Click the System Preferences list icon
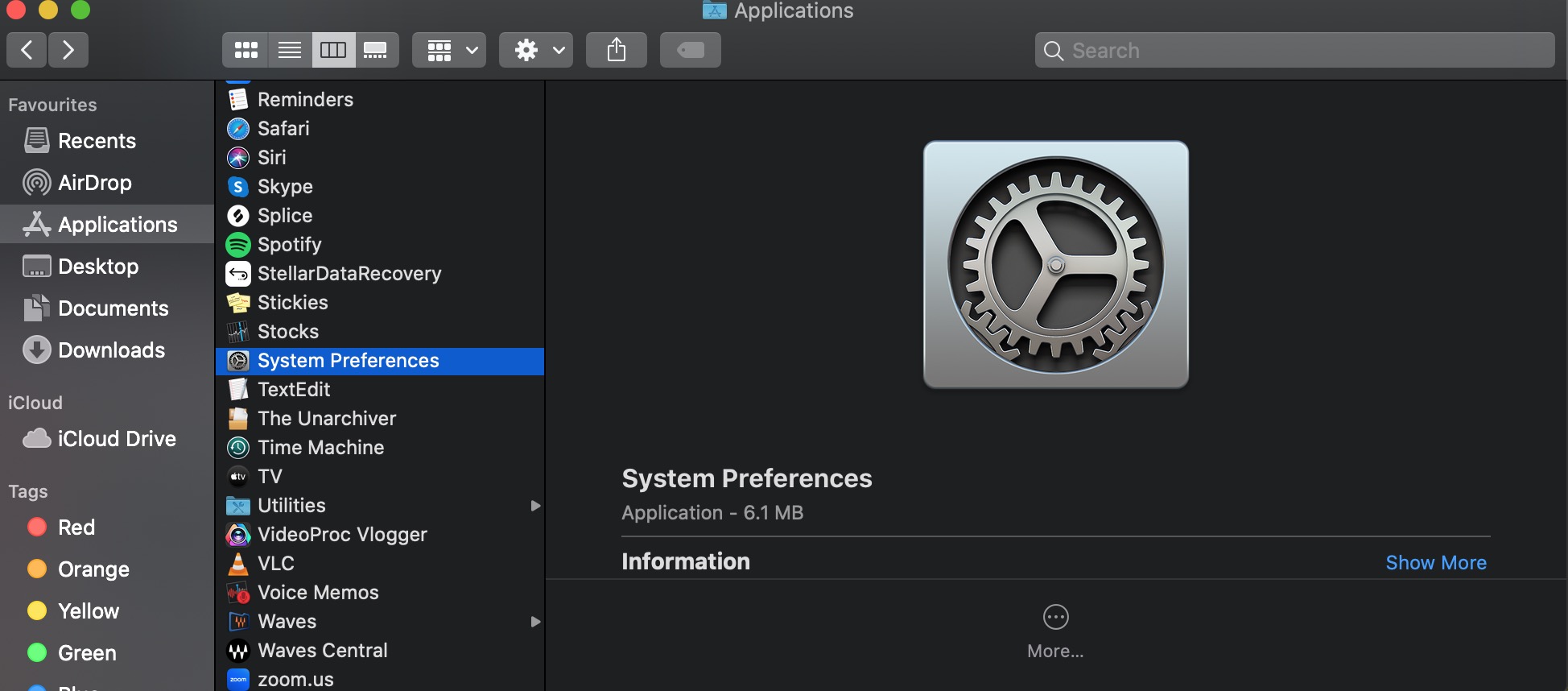 (x=238, y=361)
